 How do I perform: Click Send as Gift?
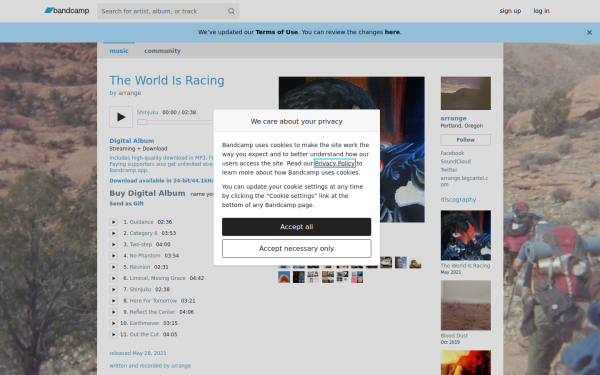pos(127,204)
